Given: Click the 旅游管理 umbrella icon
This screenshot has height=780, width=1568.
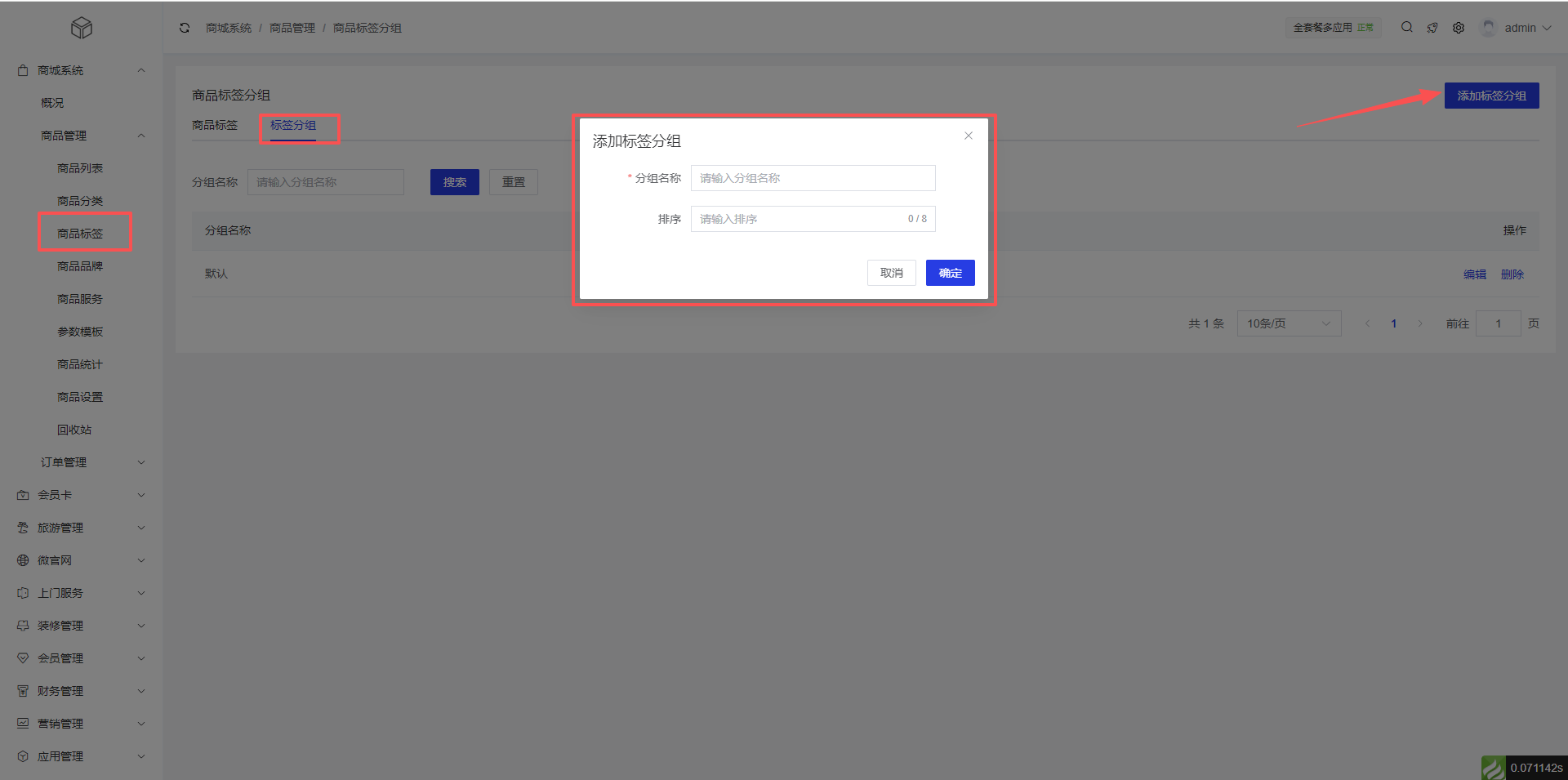Looking at the screenshot, I should click(23, 528).
